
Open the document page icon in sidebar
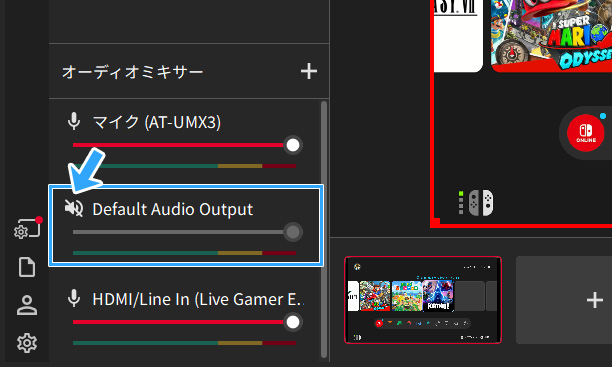point(27,267)
